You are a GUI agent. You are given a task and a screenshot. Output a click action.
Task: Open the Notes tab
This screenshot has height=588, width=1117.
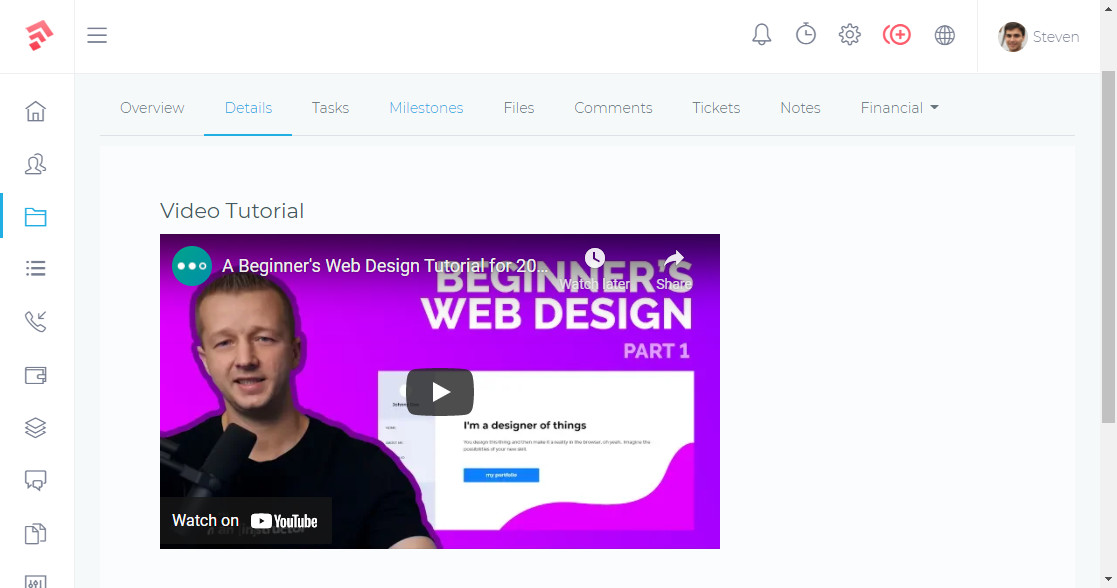[x=800, y=108]
